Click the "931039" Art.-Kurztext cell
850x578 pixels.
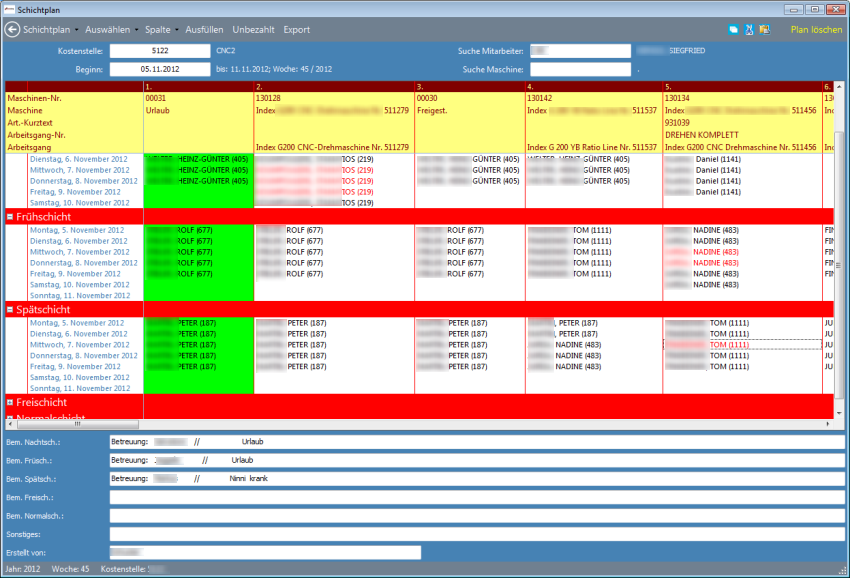[x=678, y=123]
